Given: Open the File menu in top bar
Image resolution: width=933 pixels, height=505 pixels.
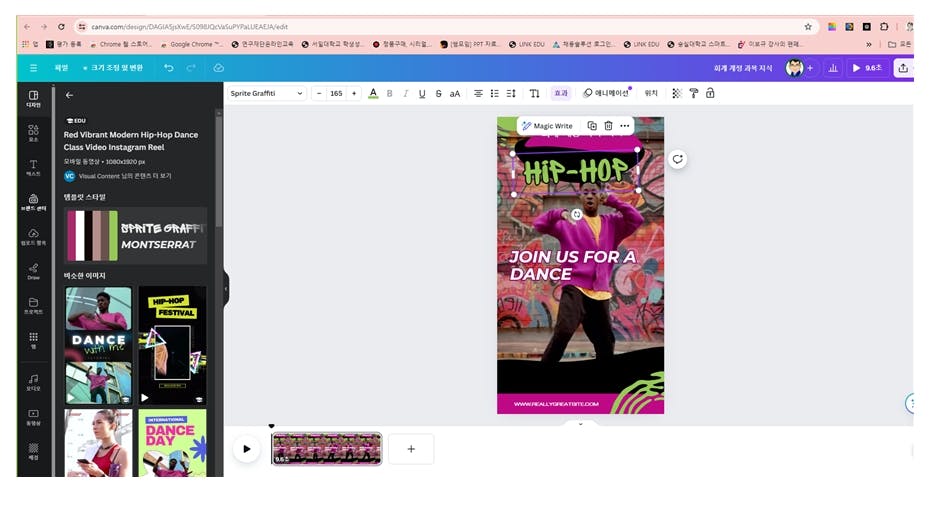Looking at the screenshot, I should (61, 68).
